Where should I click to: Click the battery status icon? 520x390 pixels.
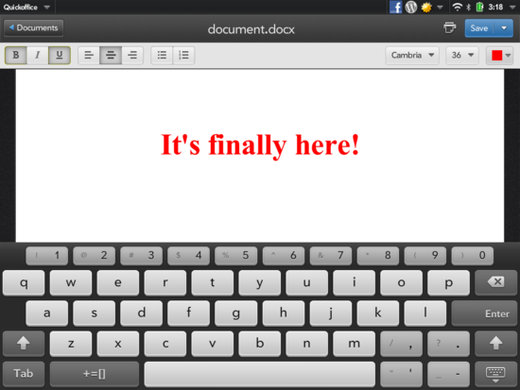(x=479, y=7)
